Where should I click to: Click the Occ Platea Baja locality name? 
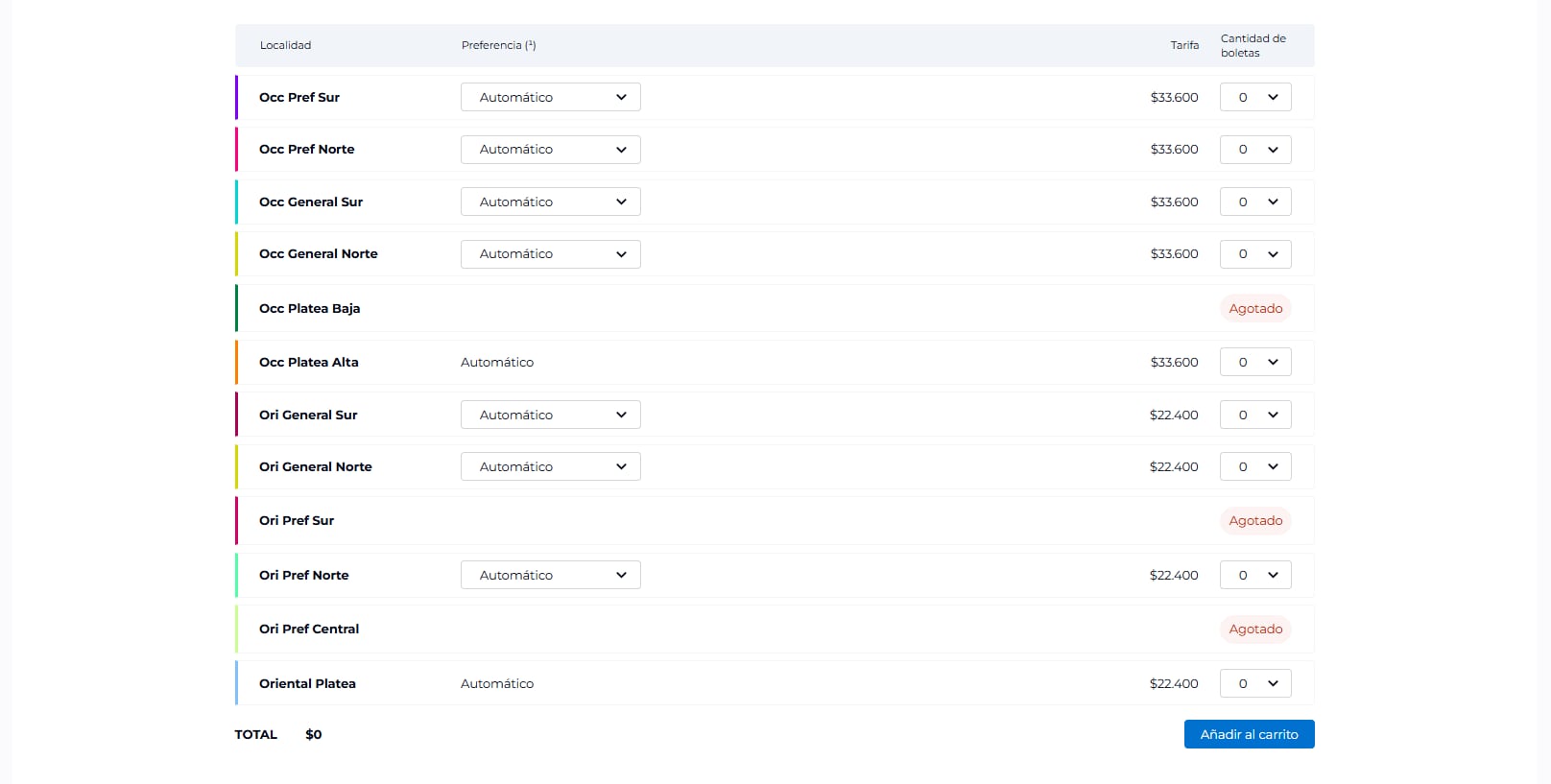pyautogui.click(x=310, y=308)
